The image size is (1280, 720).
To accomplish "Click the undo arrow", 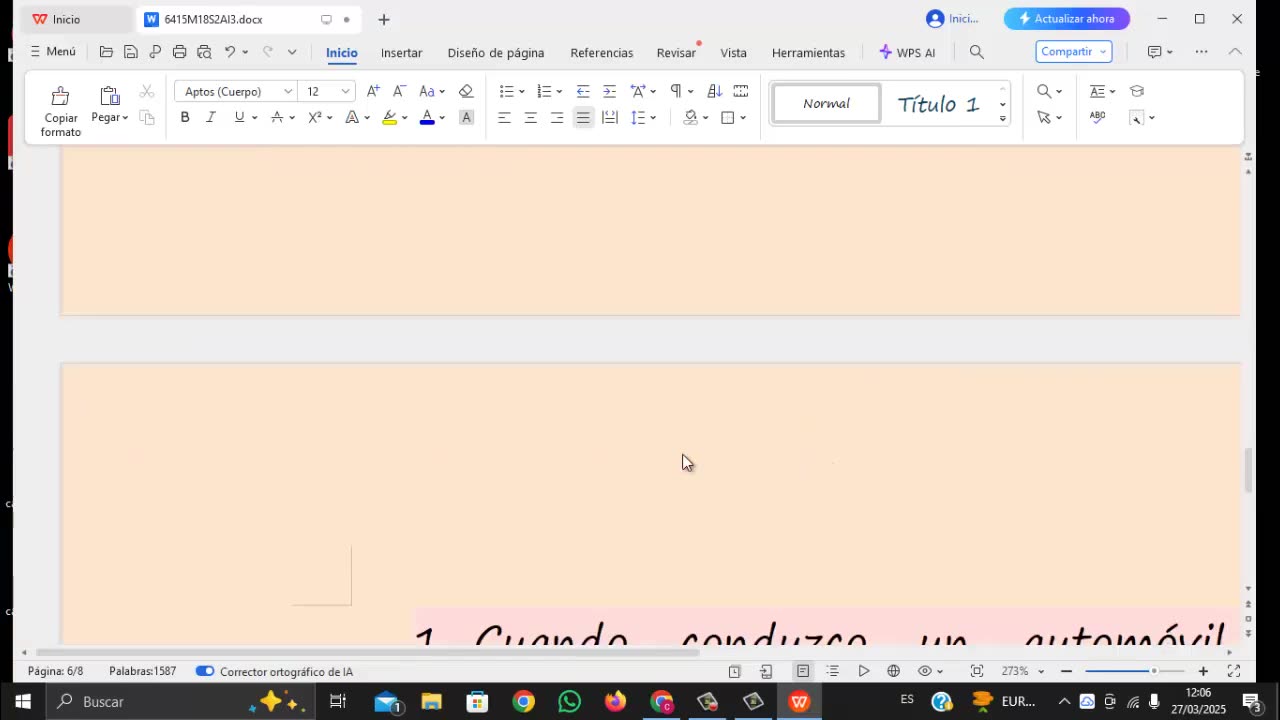I will [229, 52].
